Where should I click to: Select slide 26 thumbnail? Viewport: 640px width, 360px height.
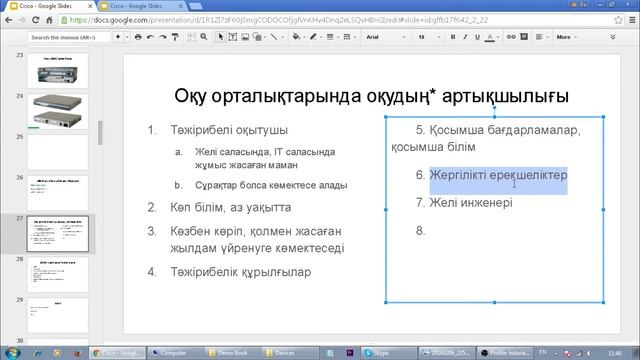click(x=58, y=193)
